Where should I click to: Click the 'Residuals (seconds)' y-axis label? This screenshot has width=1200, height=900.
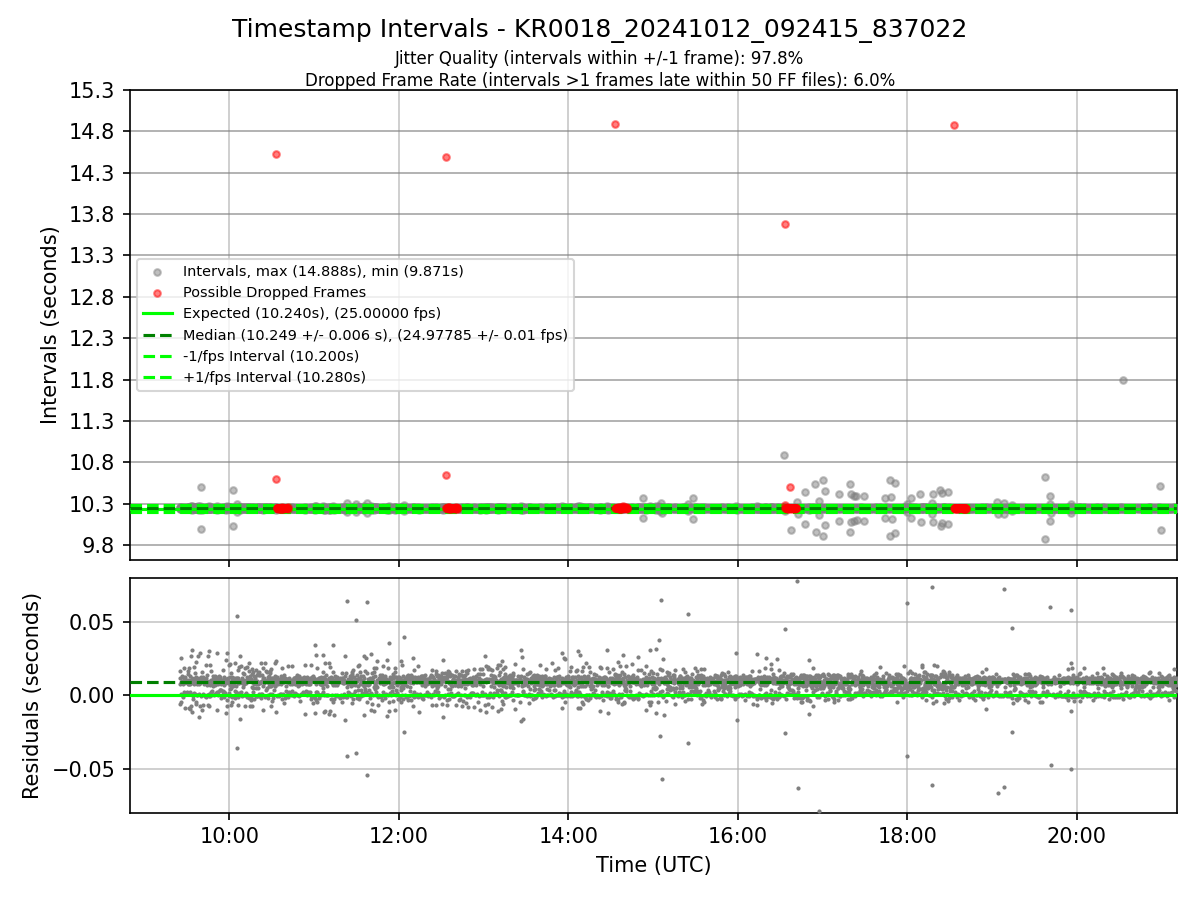click(x=31, y=696)
